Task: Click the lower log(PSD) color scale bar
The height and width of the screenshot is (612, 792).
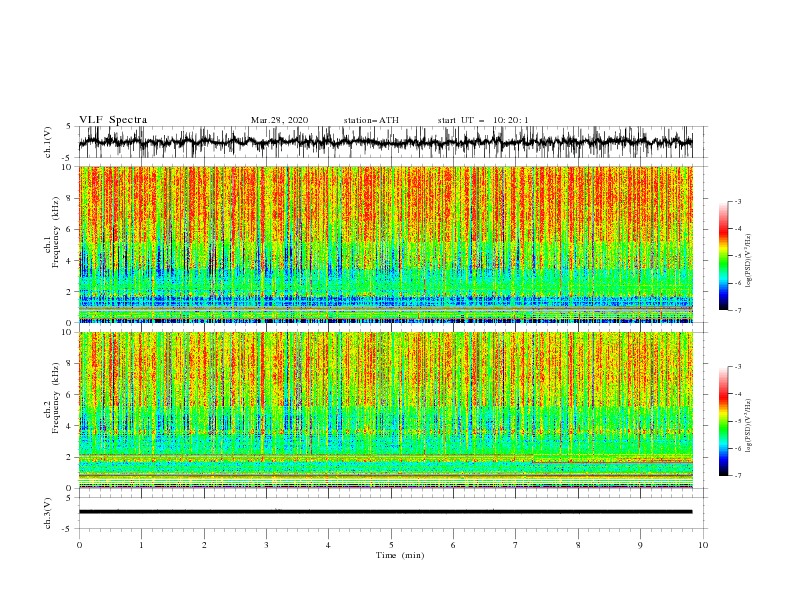Action: (x=724, y=421)
